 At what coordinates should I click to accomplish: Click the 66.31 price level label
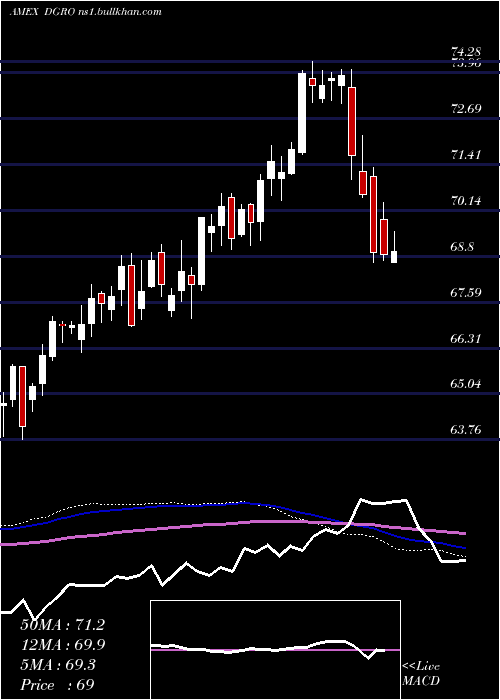click(x=466, y=339)
